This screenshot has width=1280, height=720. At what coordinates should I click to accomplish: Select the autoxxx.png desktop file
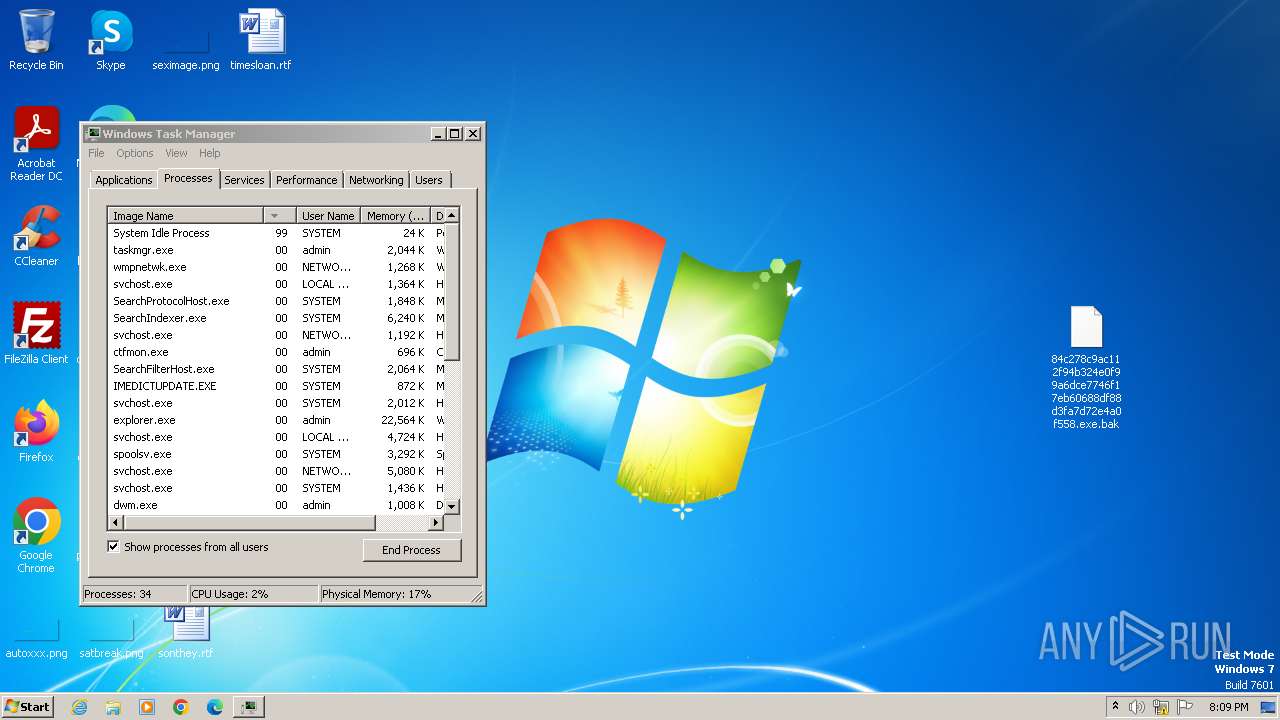(x=36, y=640)
